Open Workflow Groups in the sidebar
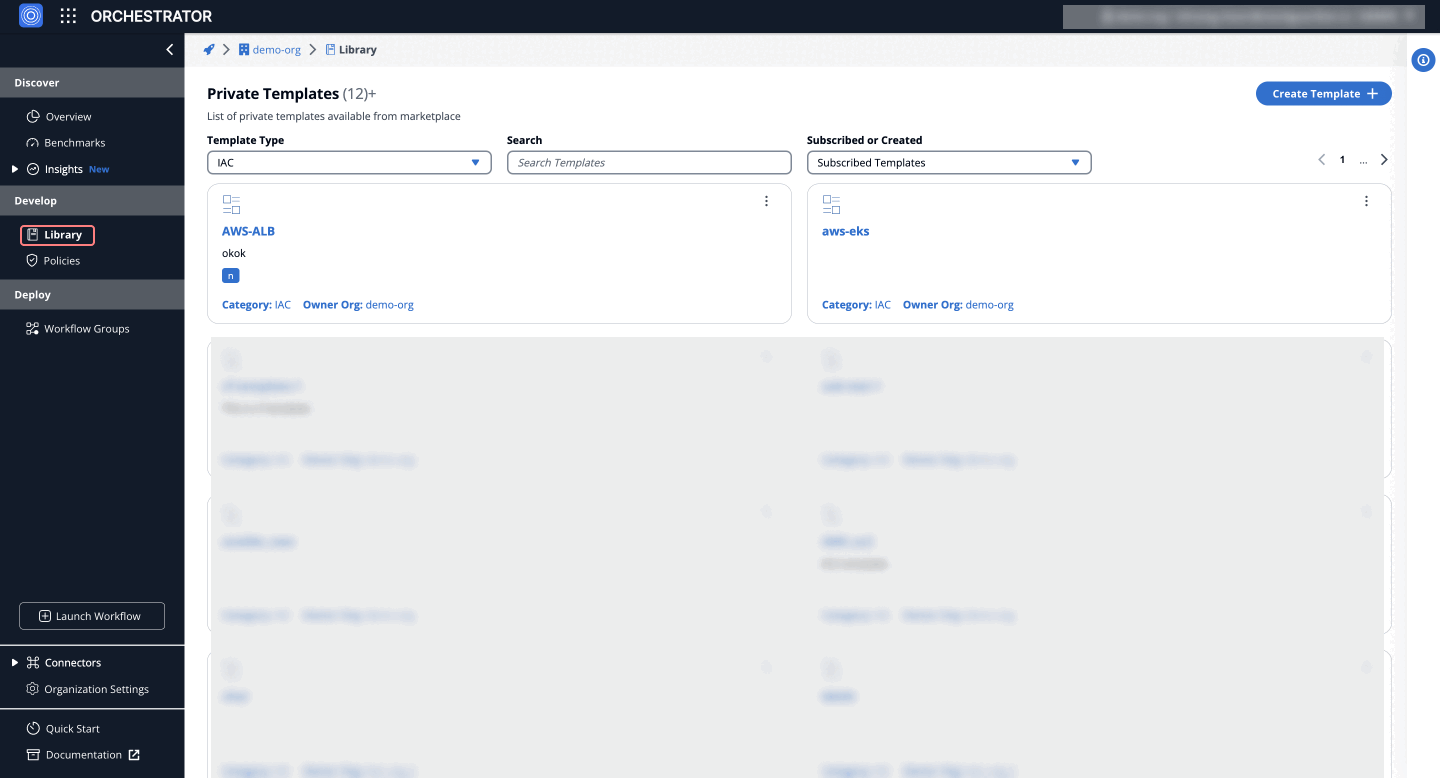 tap(86, 329)
